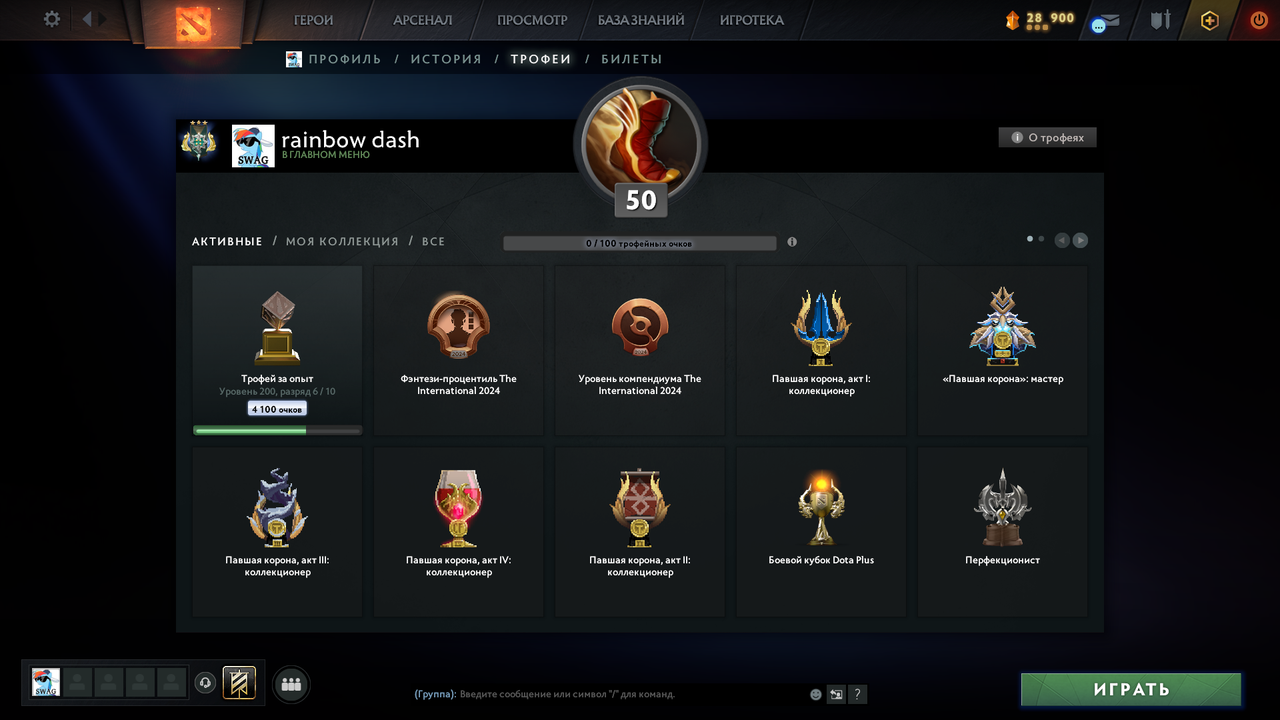Viewport: 1280px width, 720px height.
Task: Click the ИГРАТЬ button
Action: tap(1131, 689)
